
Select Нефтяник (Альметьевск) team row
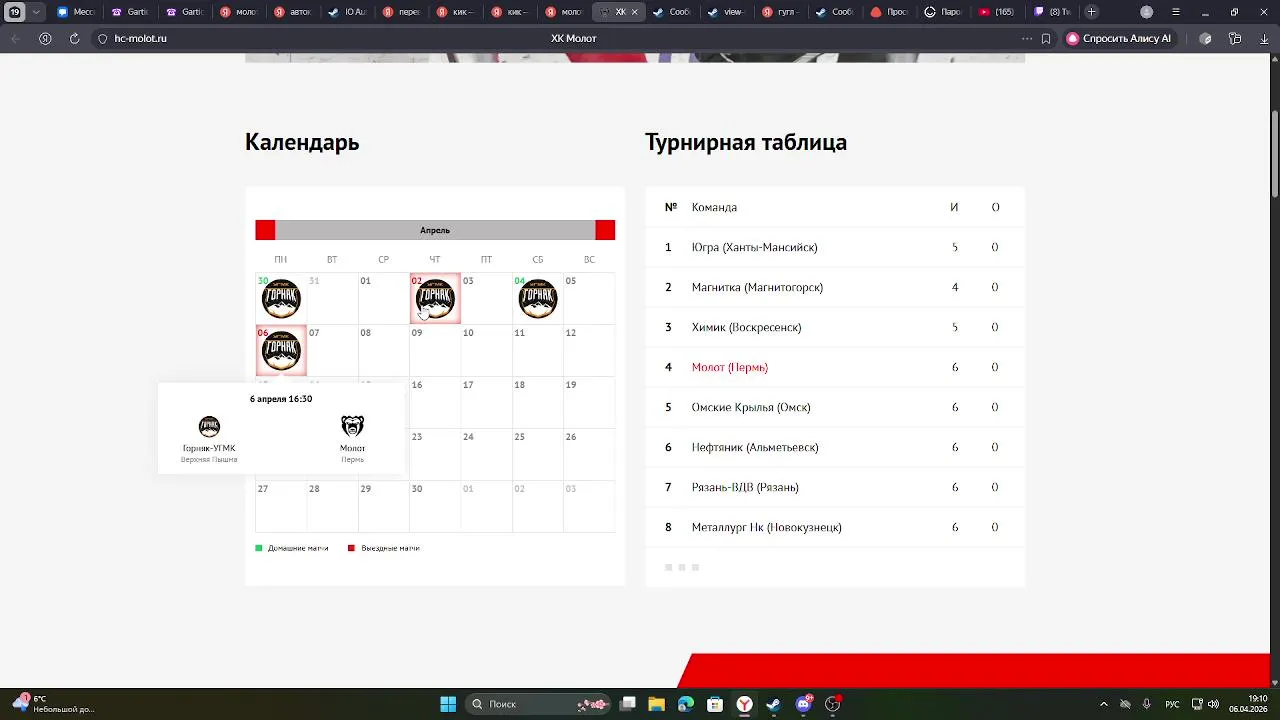(x=835, y=447)
